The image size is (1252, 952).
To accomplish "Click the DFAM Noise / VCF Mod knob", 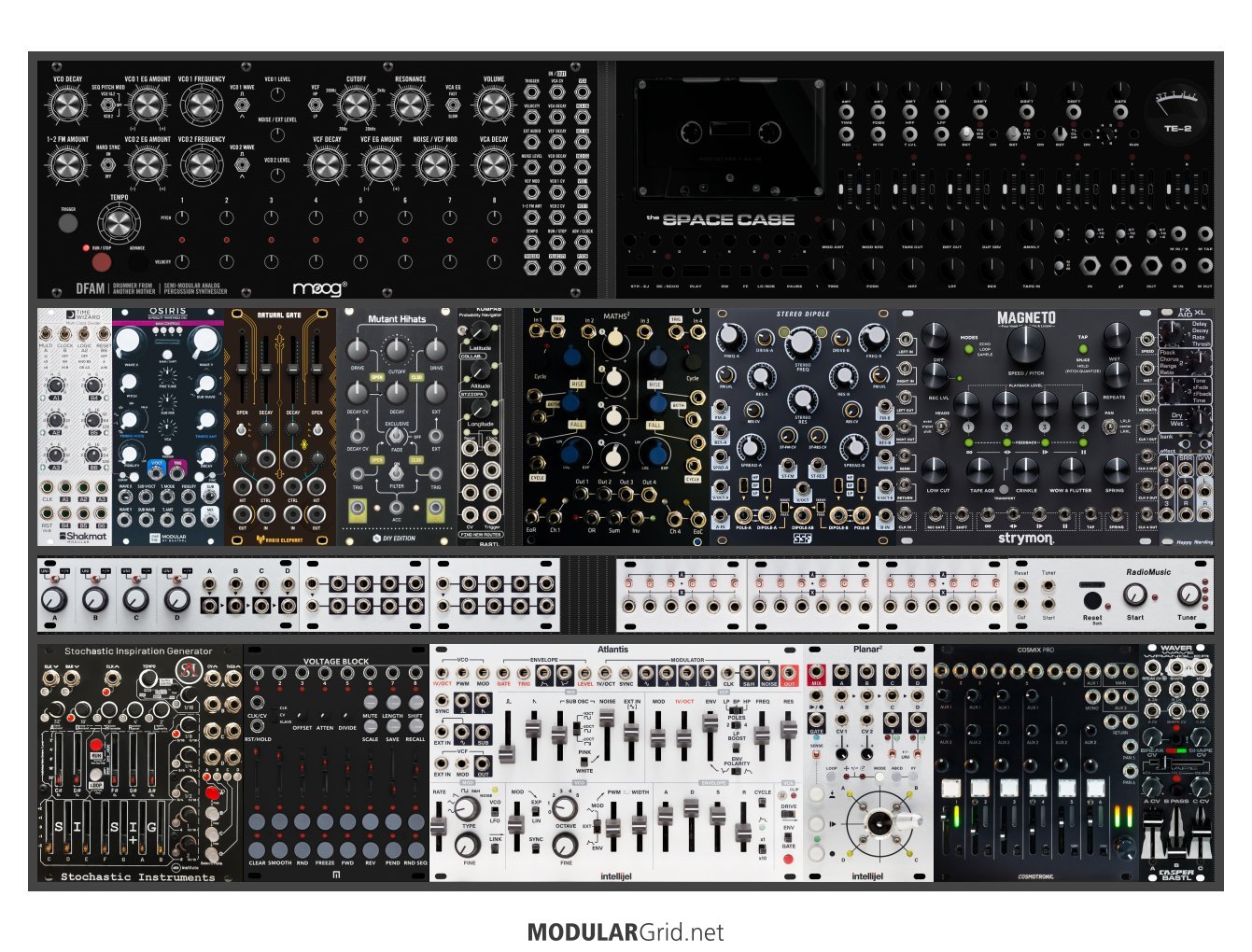I will (435, 166).
